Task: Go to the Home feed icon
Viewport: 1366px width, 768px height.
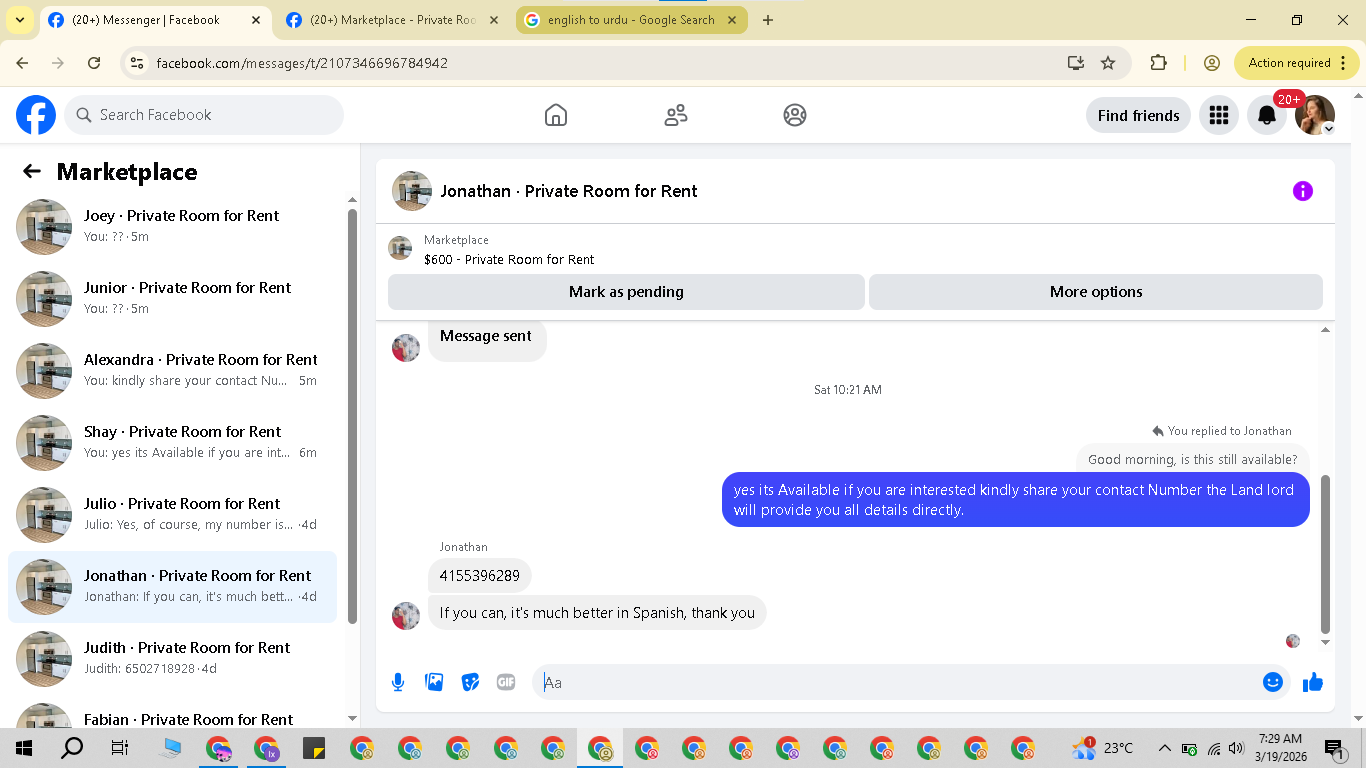Action: [x=556, y=115]
